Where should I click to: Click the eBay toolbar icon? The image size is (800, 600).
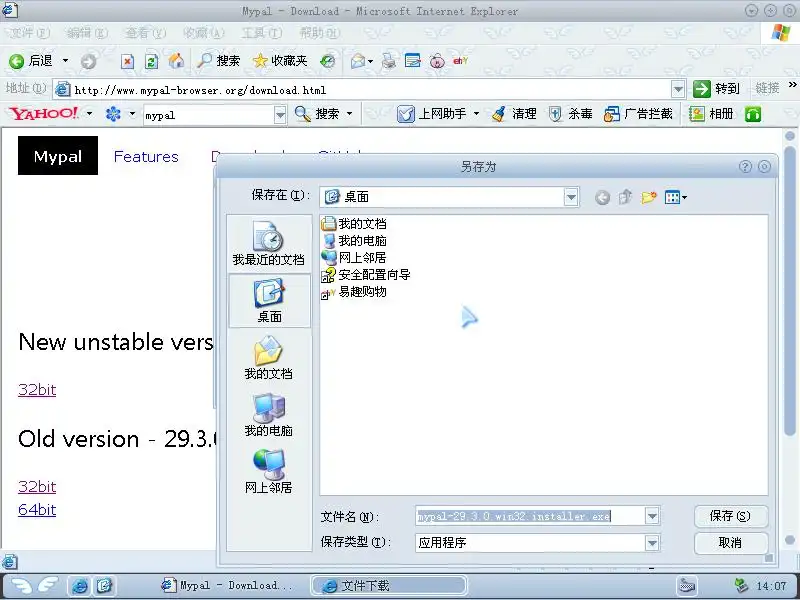[x=460, y=61]
